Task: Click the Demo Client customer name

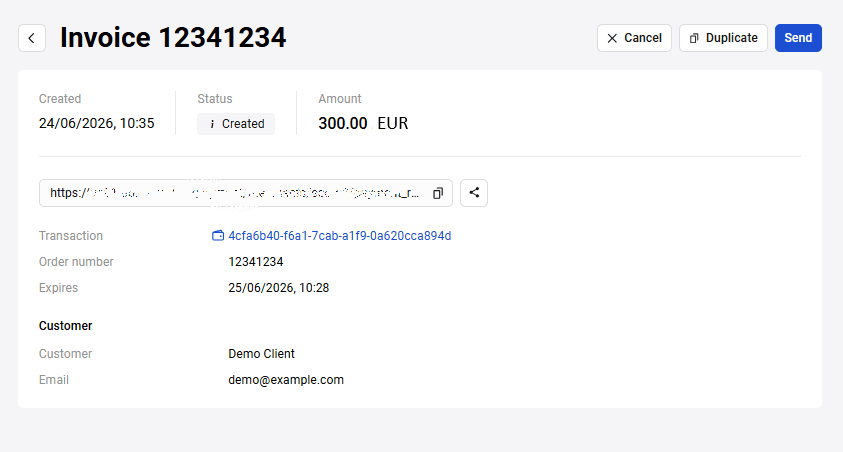Action: [x=261, y=354]
